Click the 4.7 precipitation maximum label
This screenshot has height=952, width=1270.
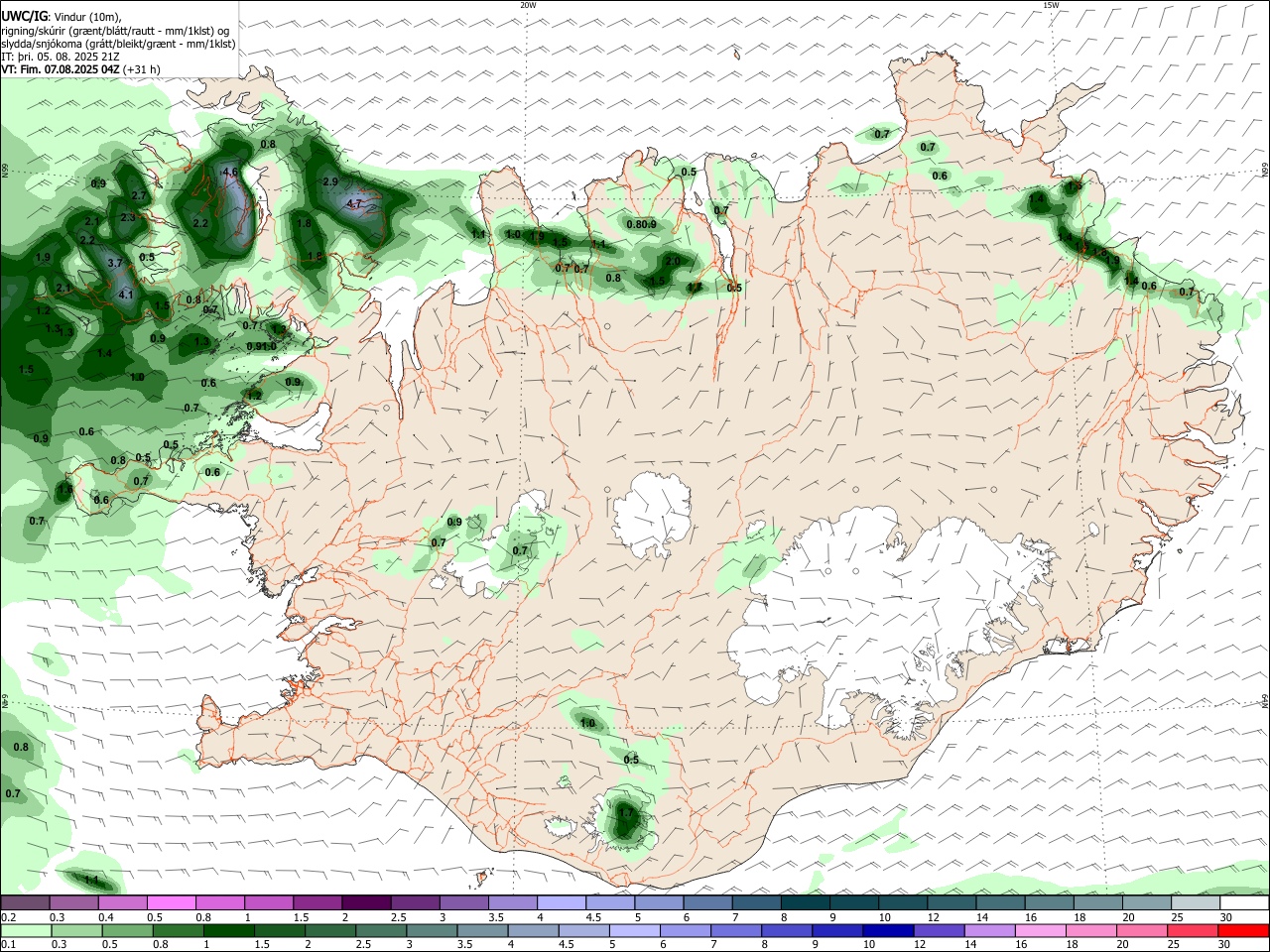pyautogui.click(x=353, y=204)
